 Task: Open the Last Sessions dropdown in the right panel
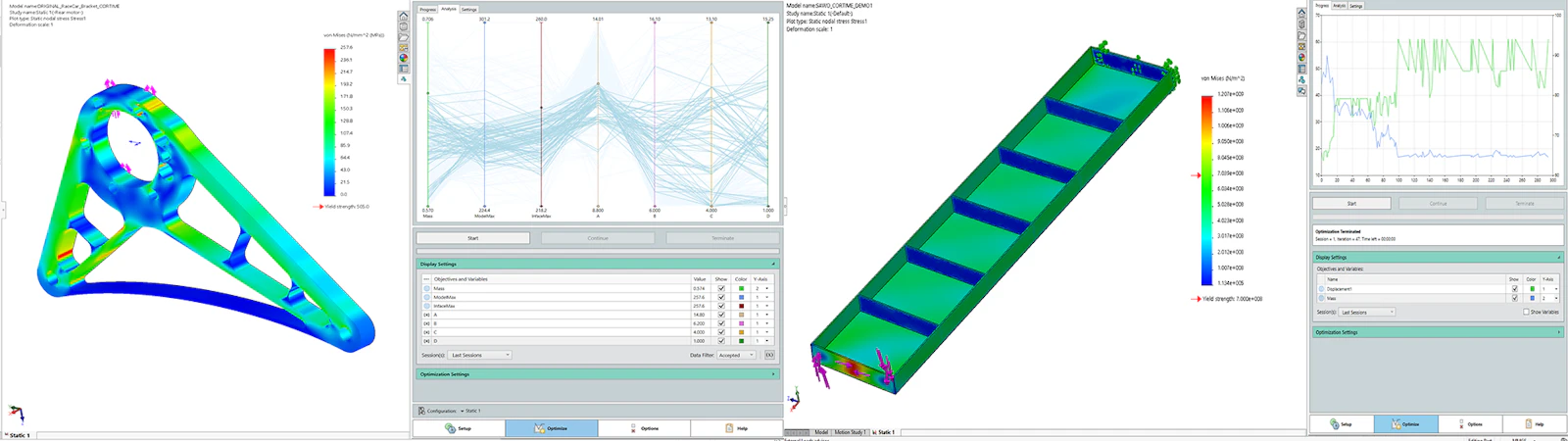click(x=1367, y=312)
